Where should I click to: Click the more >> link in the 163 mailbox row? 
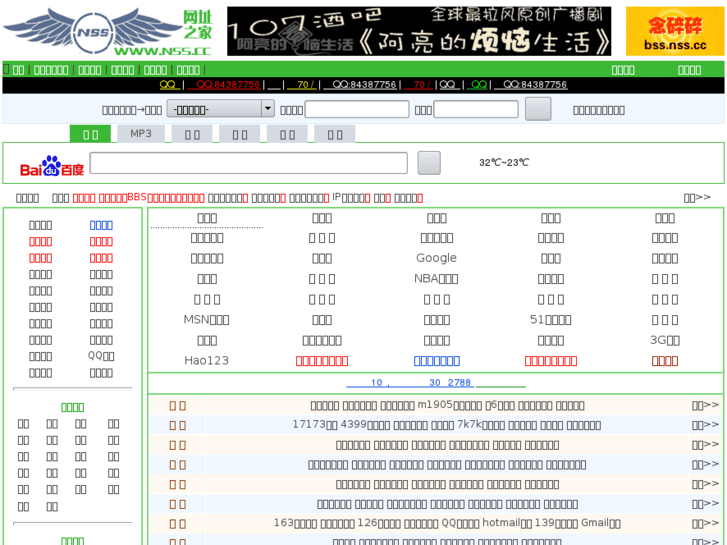(x=705, y=523)
